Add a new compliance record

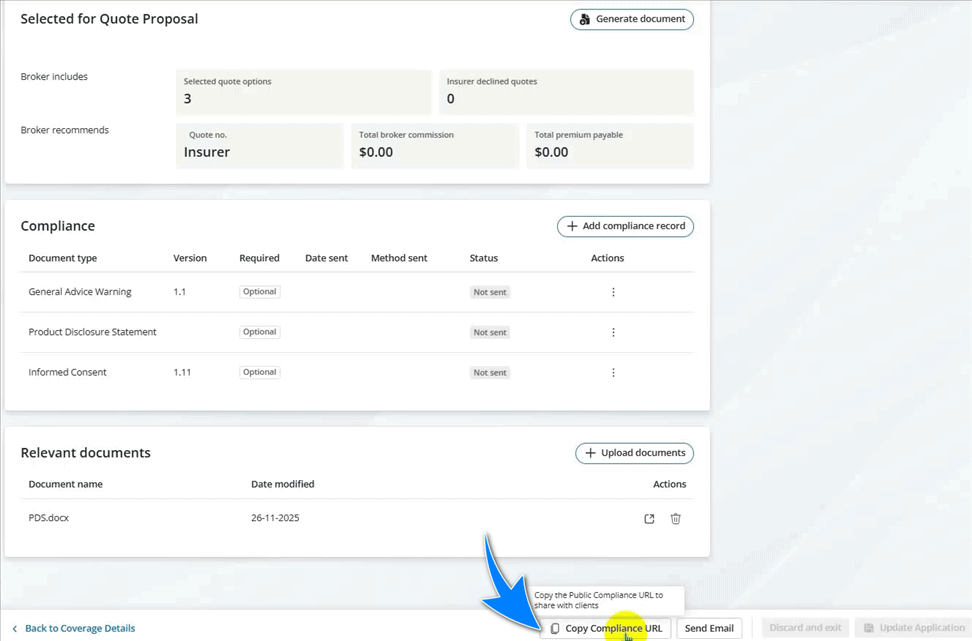tap(625, 226)
